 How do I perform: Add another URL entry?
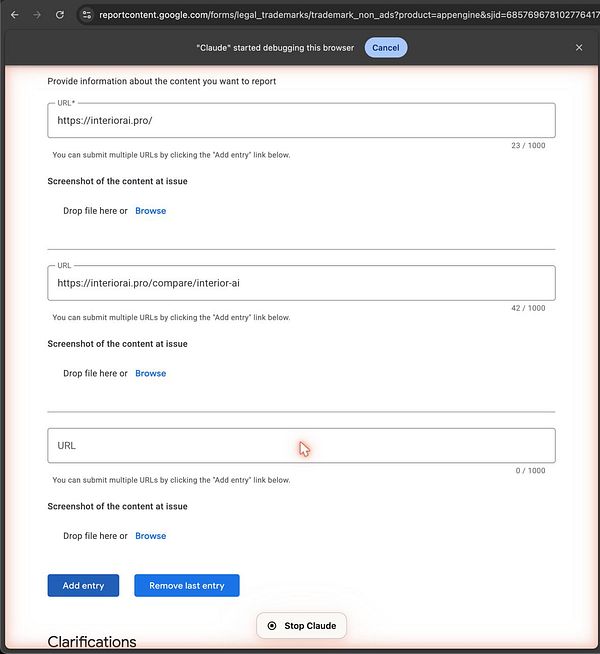click(83, 586)
